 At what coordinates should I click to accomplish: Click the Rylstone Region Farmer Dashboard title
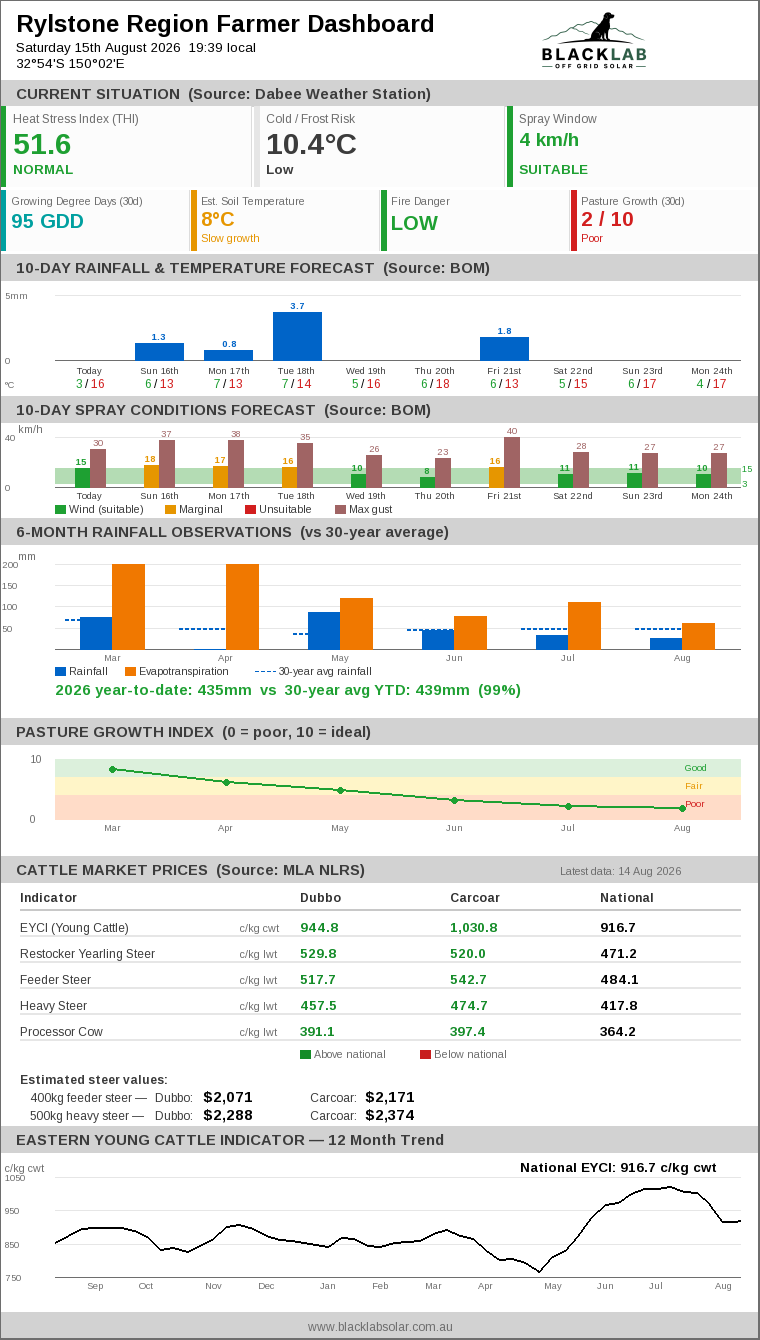pyautogui.click(x=225, y=24)
